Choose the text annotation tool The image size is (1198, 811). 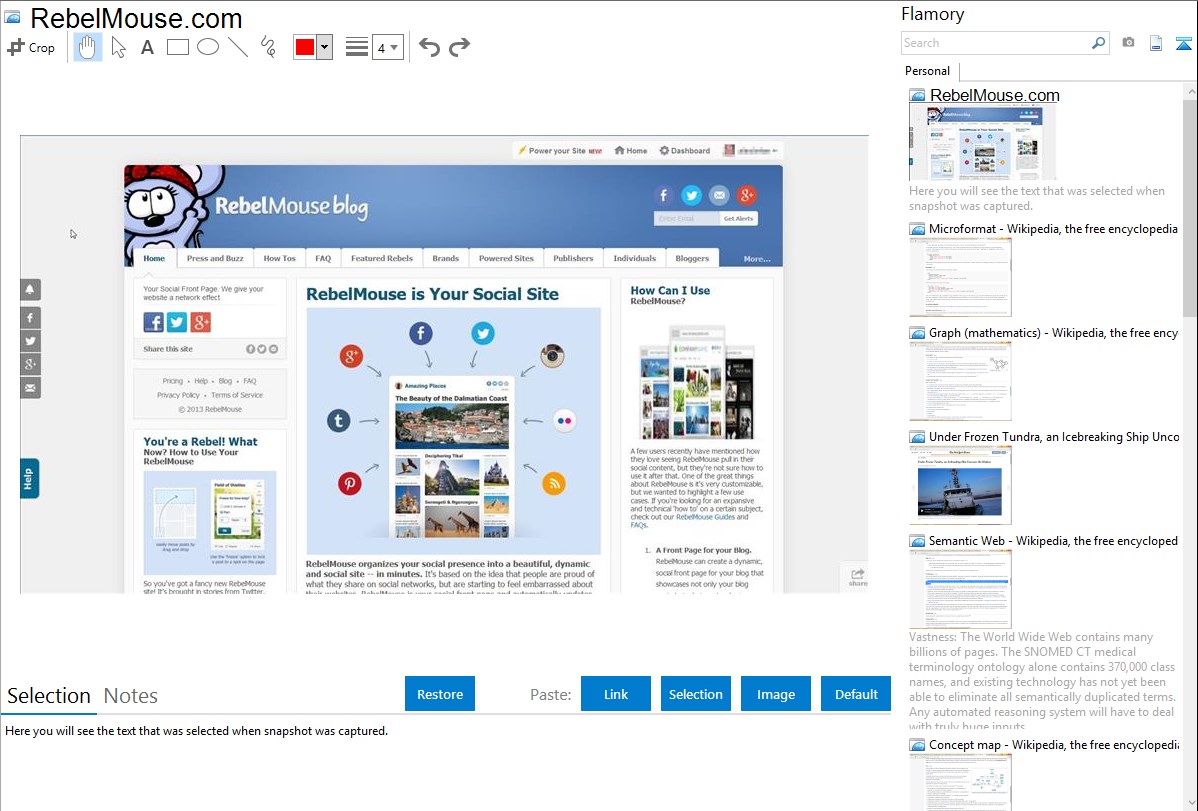pos(147,47)
